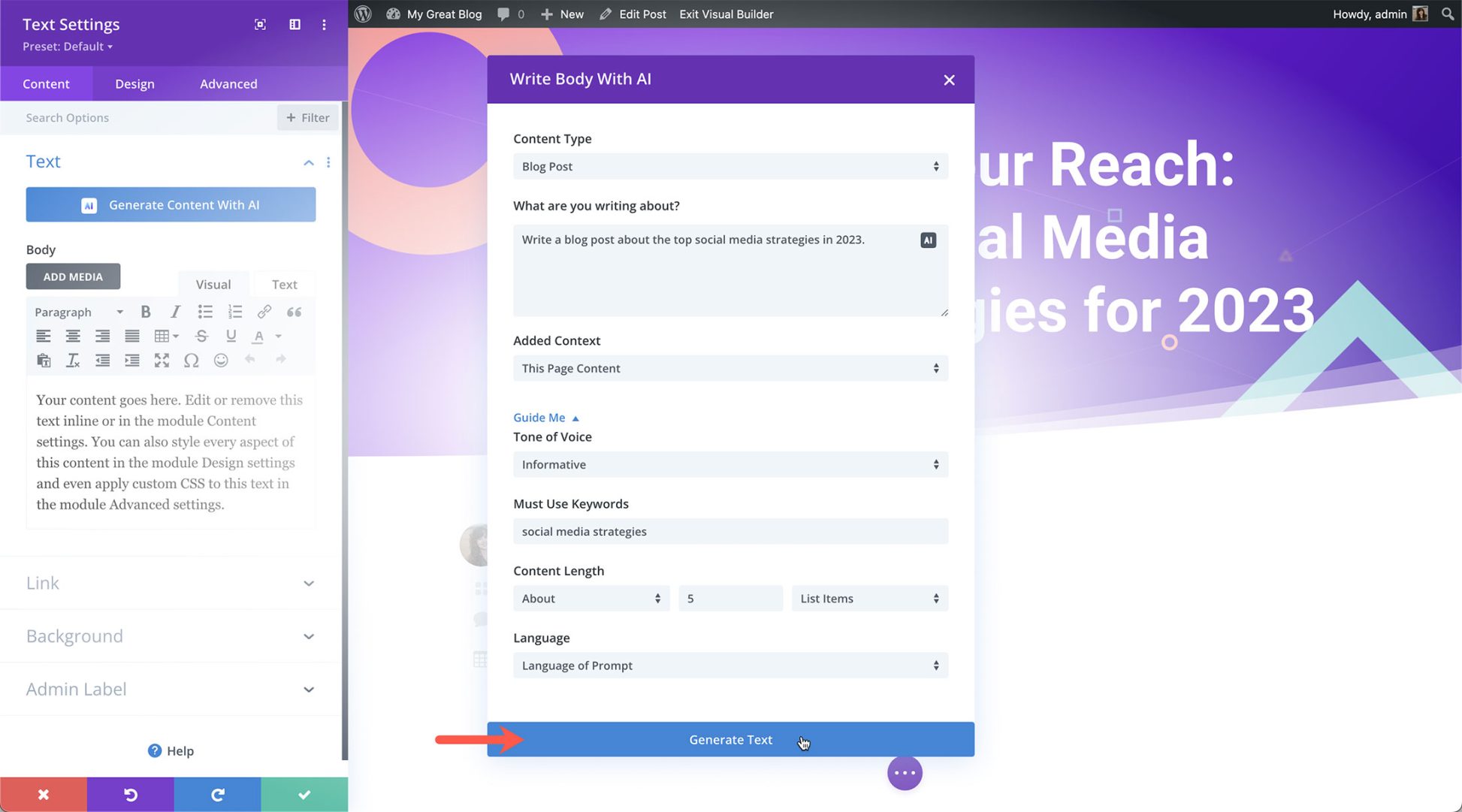
Task: Select the Content Type dropdown
Action: 730,166
